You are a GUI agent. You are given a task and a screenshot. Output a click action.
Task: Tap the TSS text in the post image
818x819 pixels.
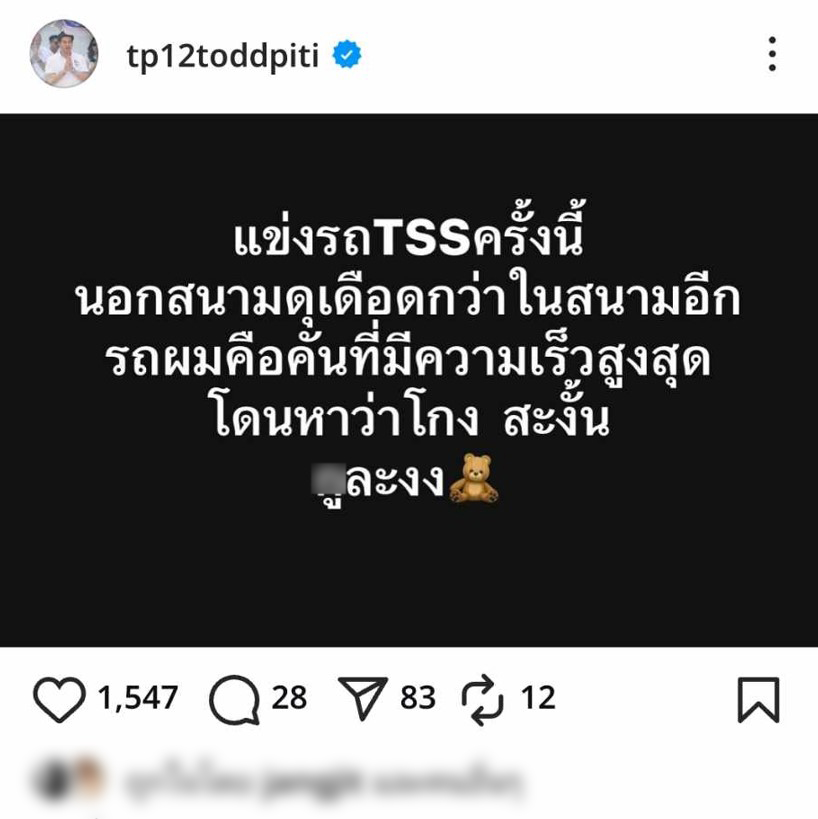[424, 238]
